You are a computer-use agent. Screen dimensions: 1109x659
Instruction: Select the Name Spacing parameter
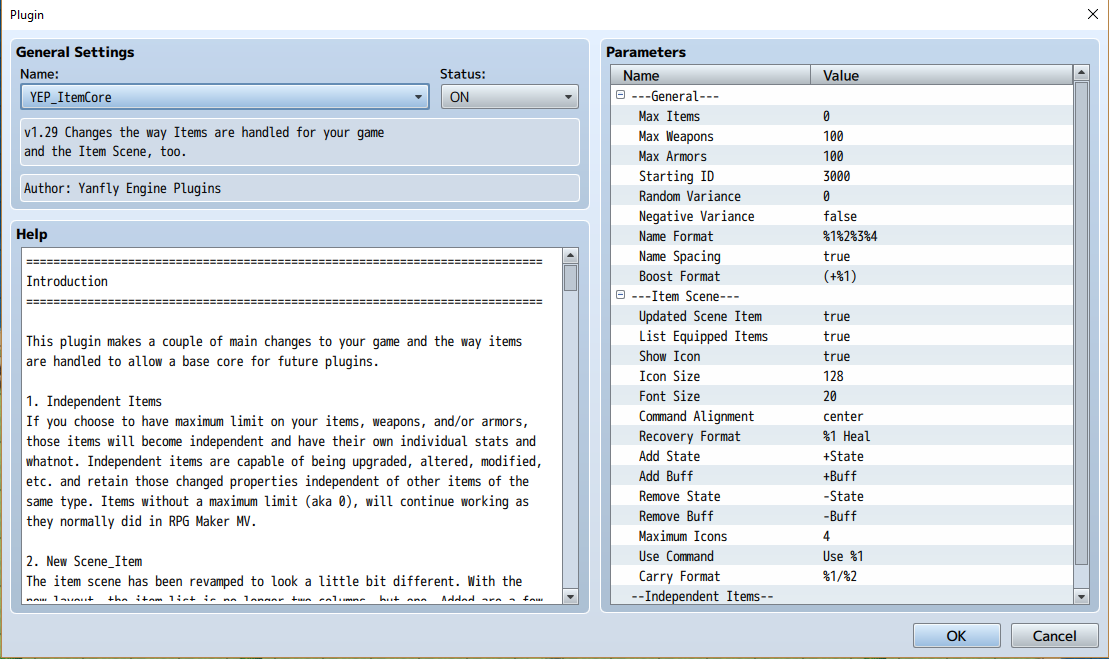pyautogui.click(x=842, y=256)
